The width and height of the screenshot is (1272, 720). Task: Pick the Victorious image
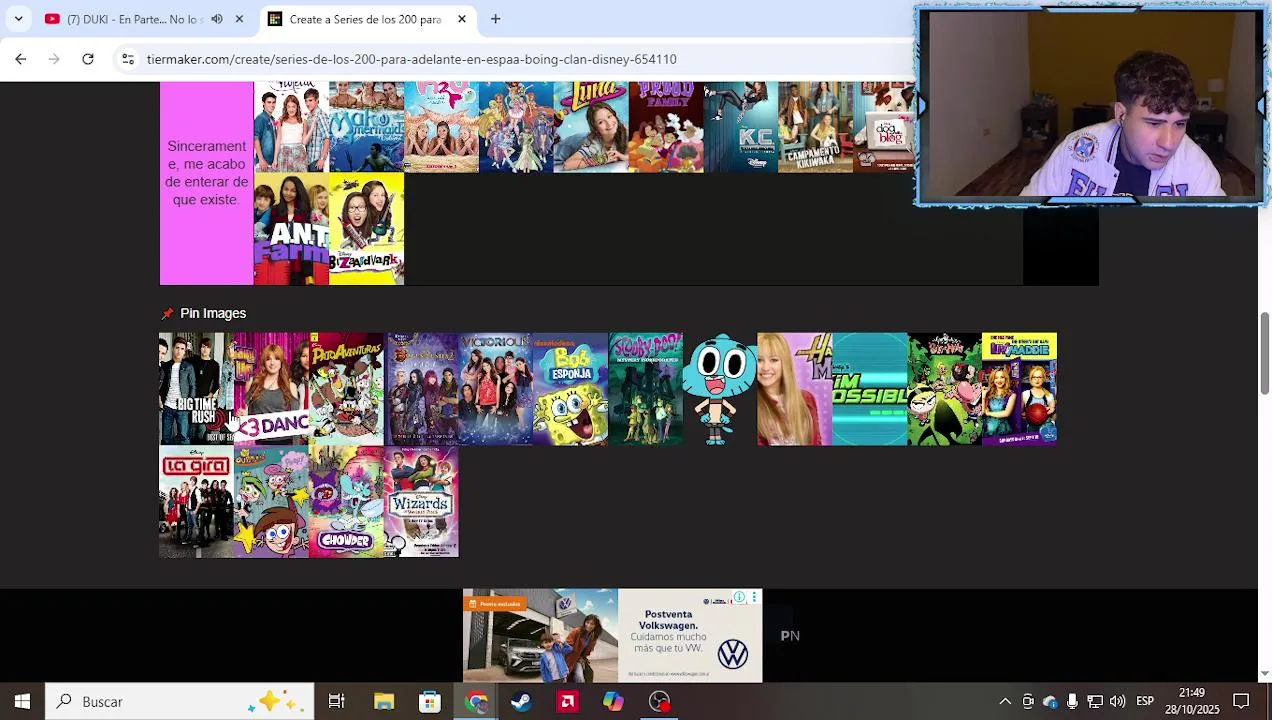click(x=495, y=389)
